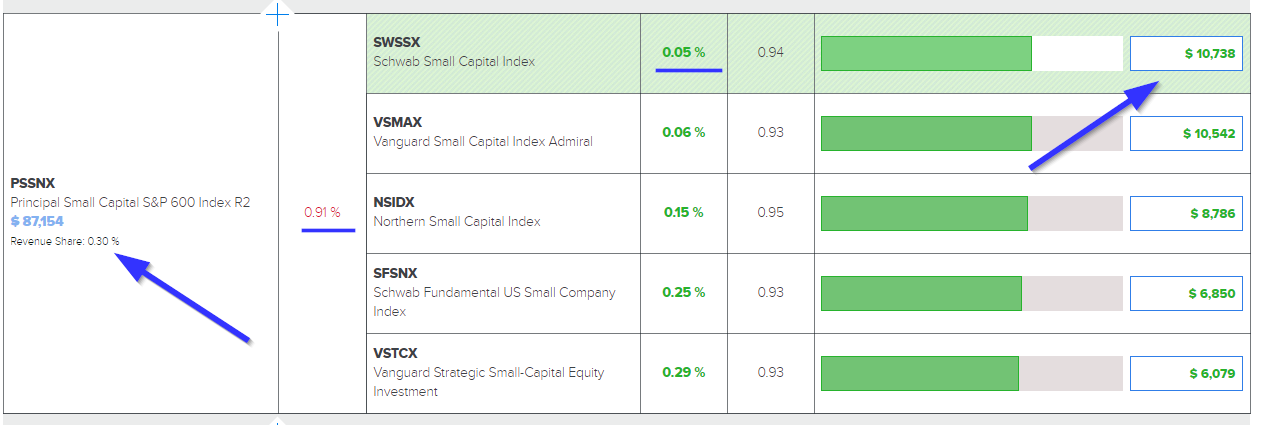Click the $ 6,079 savings box
This screenshot has width=1261, height=425.
point(1186,373)
